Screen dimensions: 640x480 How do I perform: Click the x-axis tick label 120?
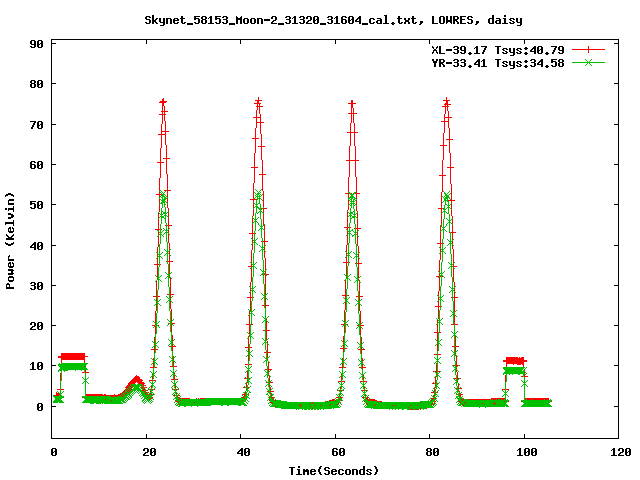coord(620,452)
